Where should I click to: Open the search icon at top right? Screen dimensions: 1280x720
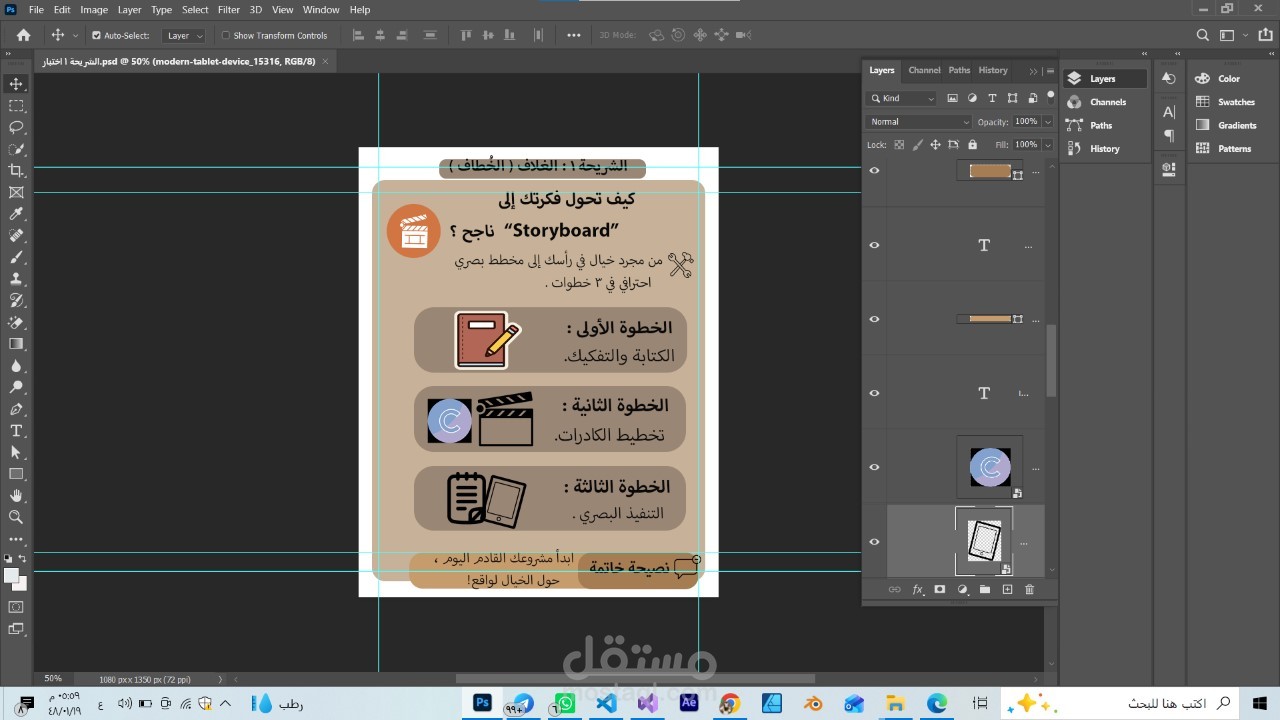pos(1203,35)
